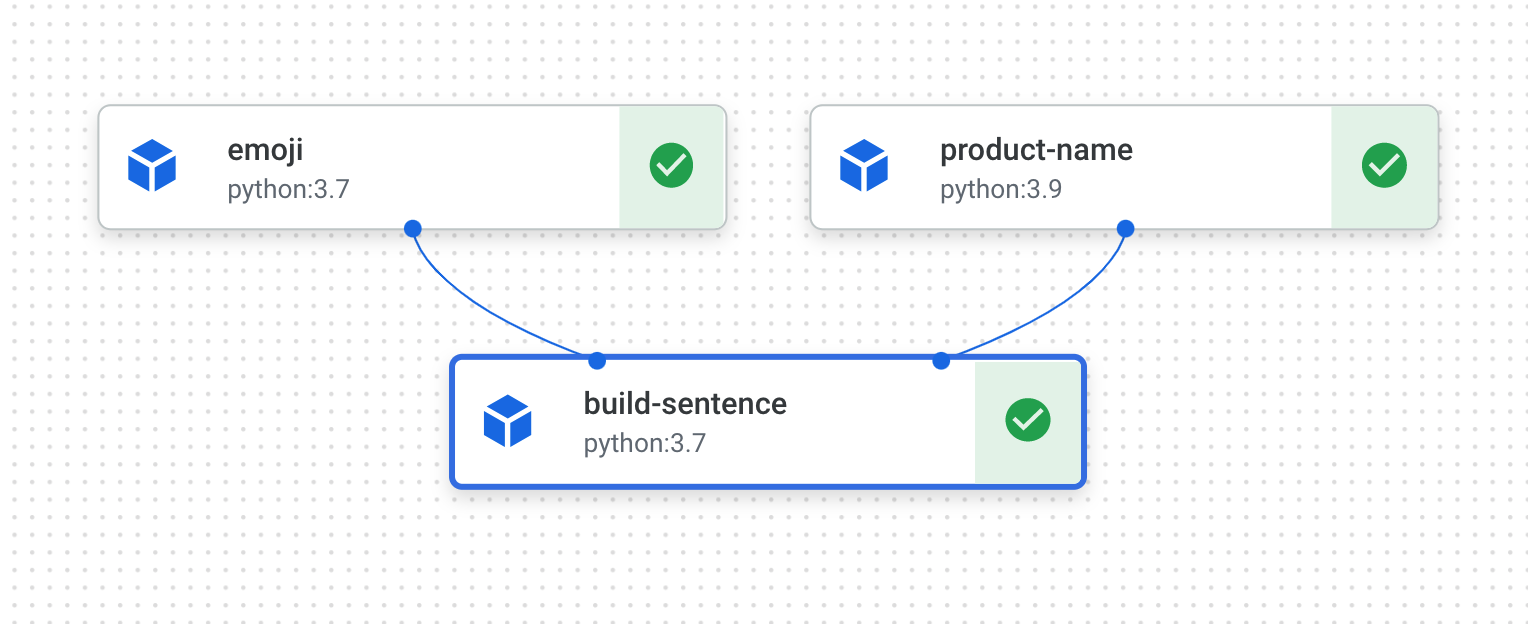Click the emoji node's green success checkmark
The height and width of the screenshot is (624, 1528).
(671, 166)
